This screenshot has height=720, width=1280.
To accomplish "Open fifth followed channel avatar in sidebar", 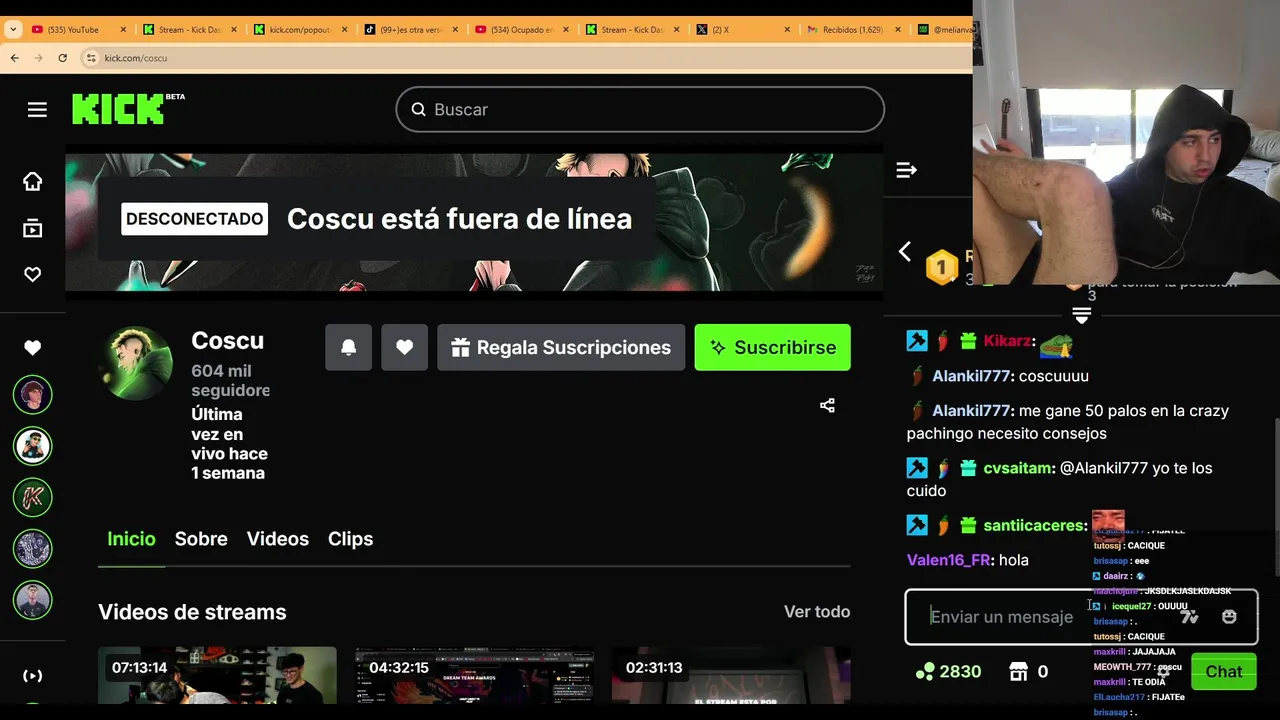I will [32, 600].
